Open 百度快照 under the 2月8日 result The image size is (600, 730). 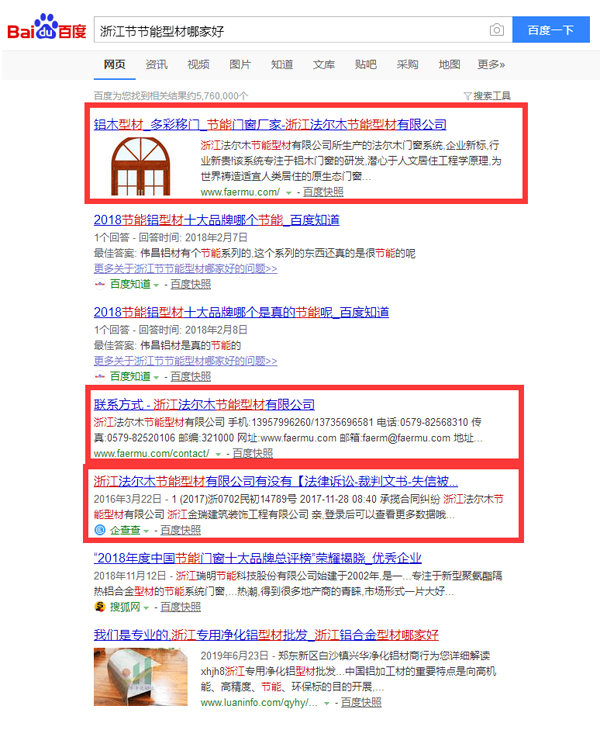pos(190,376)
